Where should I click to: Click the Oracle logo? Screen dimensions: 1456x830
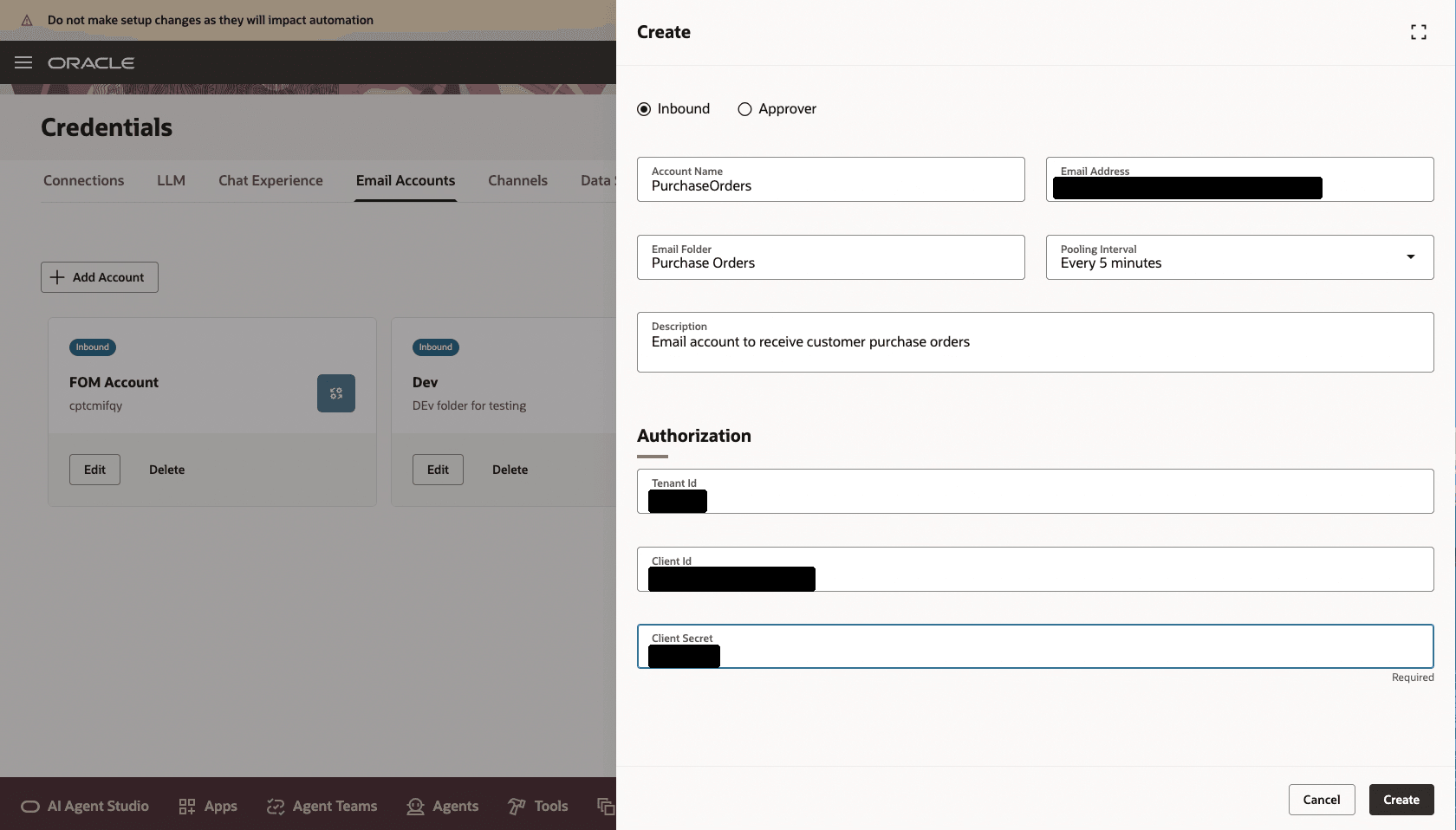(91, 63)
